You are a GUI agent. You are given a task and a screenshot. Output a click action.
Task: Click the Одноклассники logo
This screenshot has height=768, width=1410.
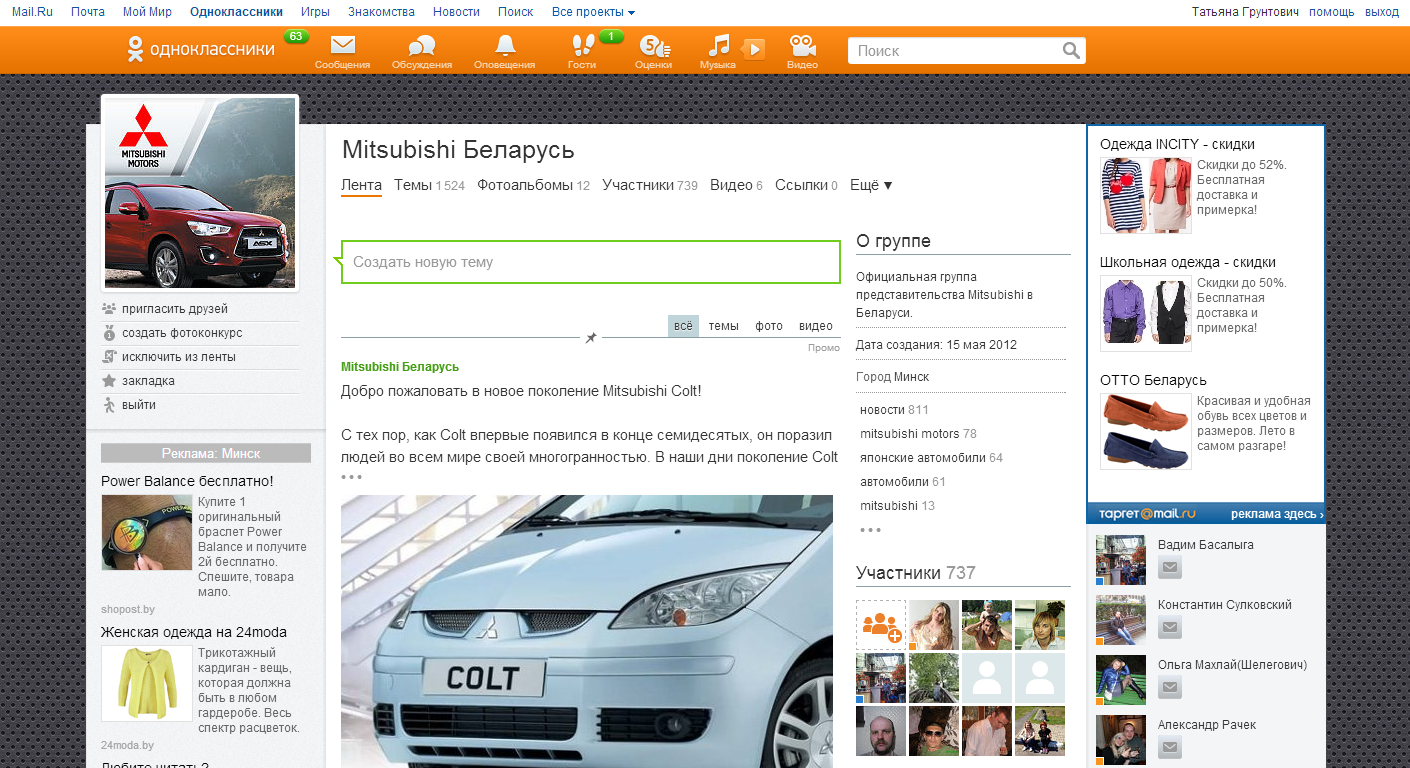(201, 49)
